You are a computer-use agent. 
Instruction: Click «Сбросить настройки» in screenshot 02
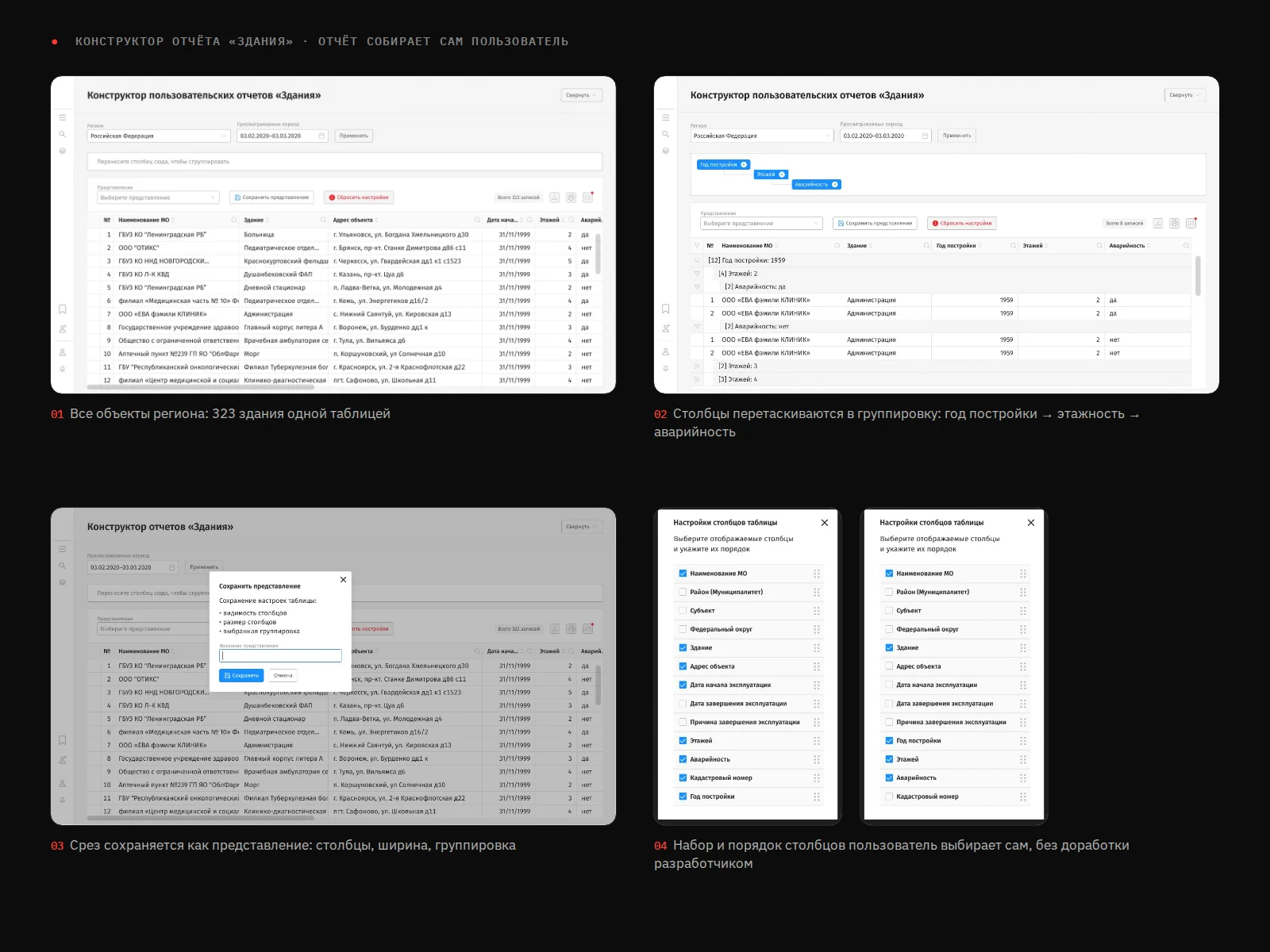click(962, 223)
